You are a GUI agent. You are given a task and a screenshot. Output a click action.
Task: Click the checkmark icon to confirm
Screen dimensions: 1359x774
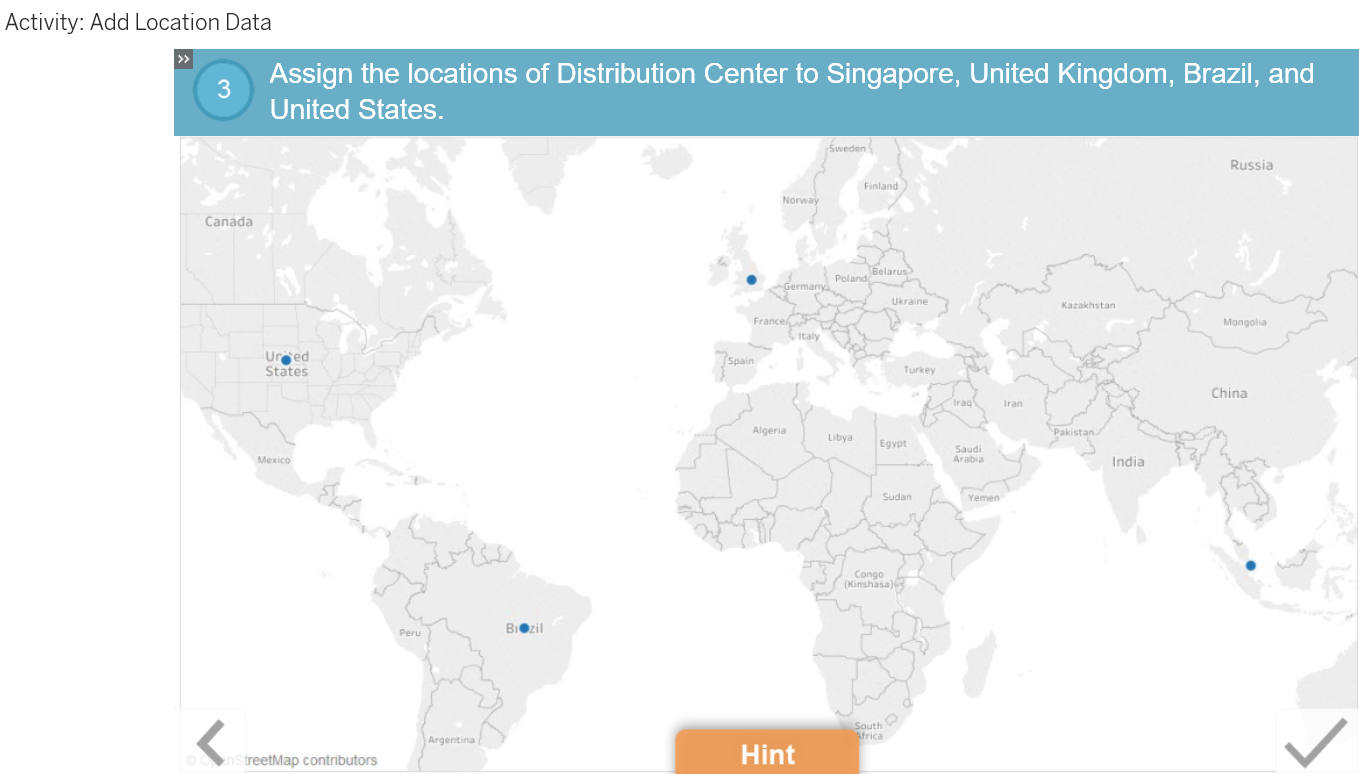tap(1316, 743)
